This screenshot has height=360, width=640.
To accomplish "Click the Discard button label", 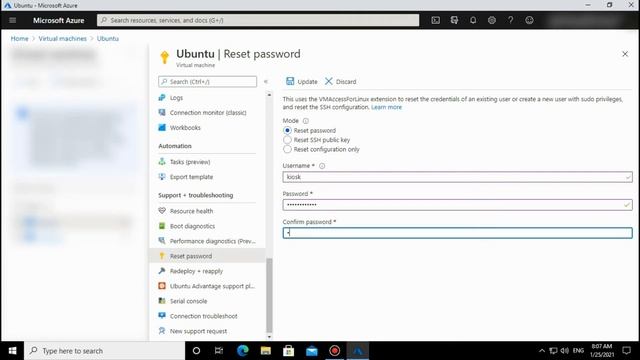I will pos(346,82).
